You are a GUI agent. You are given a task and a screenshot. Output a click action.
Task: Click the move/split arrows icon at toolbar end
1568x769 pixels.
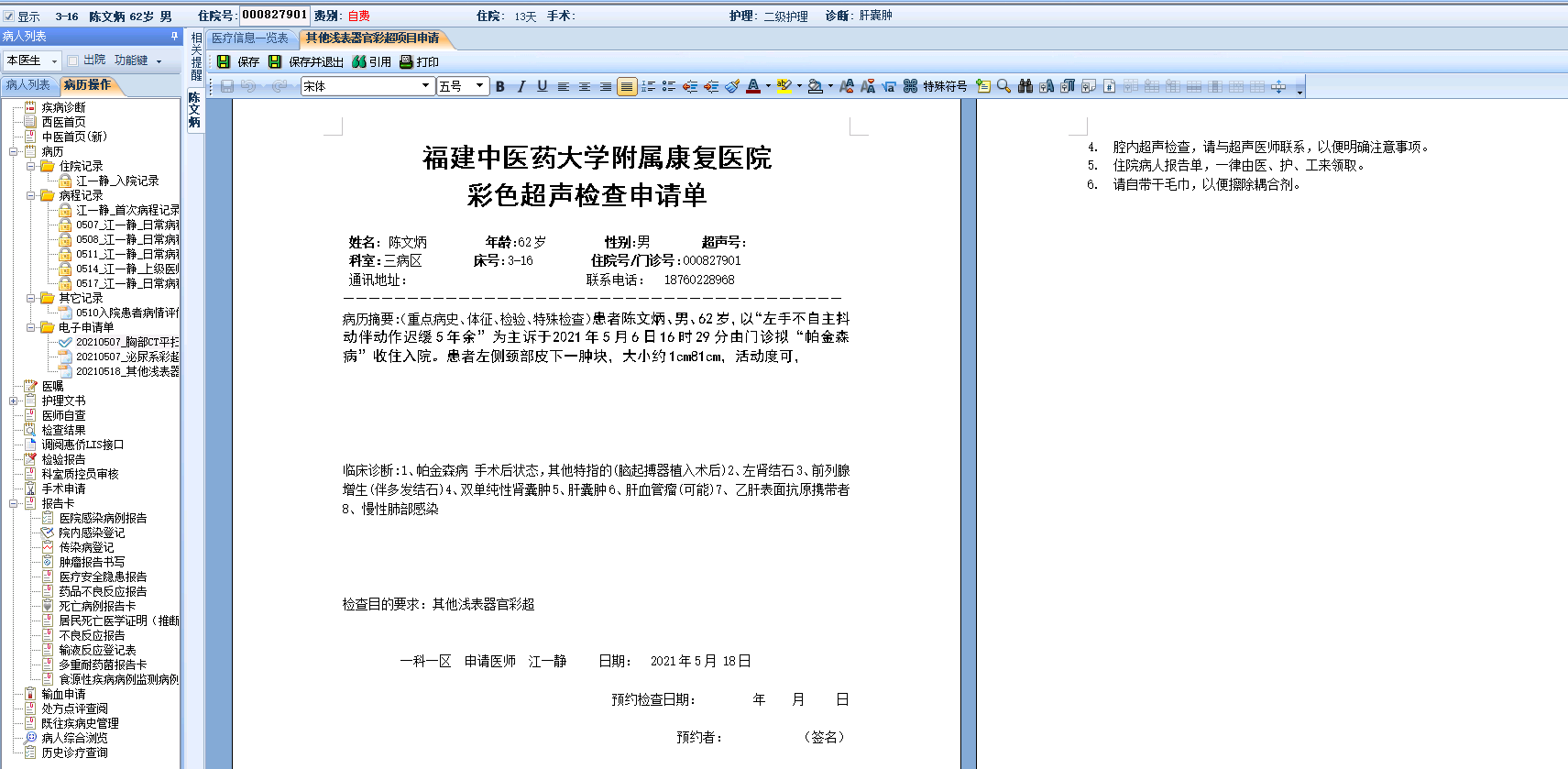(x=1279, y=86)
